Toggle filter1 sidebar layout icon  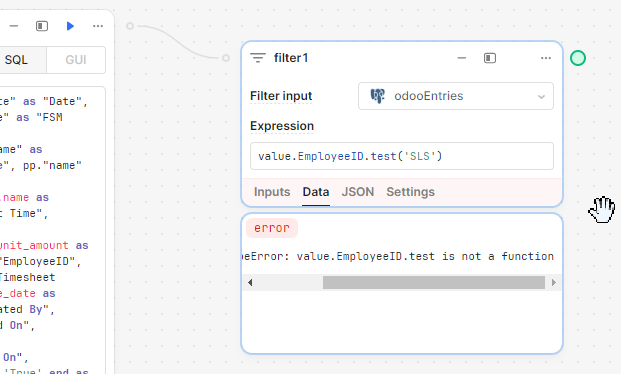(x=490, y=58)
